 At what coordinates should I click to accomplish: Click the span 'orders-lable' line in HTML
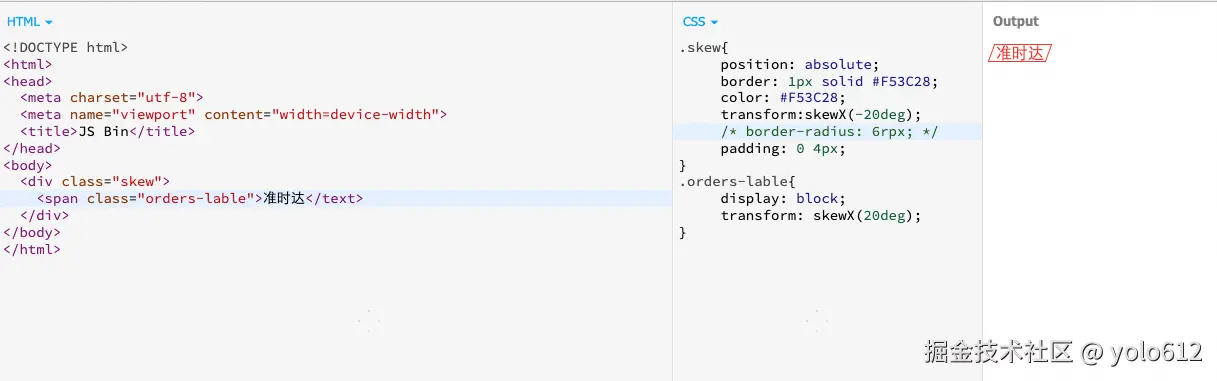pos(200,199)
